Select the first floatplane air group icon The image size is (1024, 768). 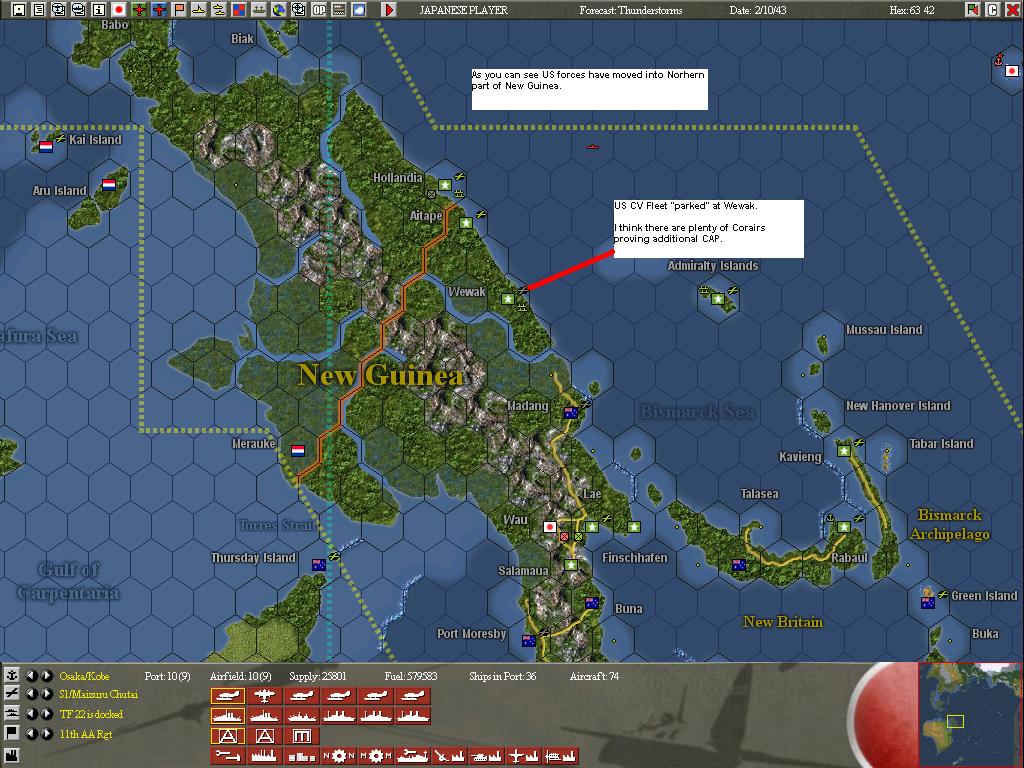coord(227,696)
